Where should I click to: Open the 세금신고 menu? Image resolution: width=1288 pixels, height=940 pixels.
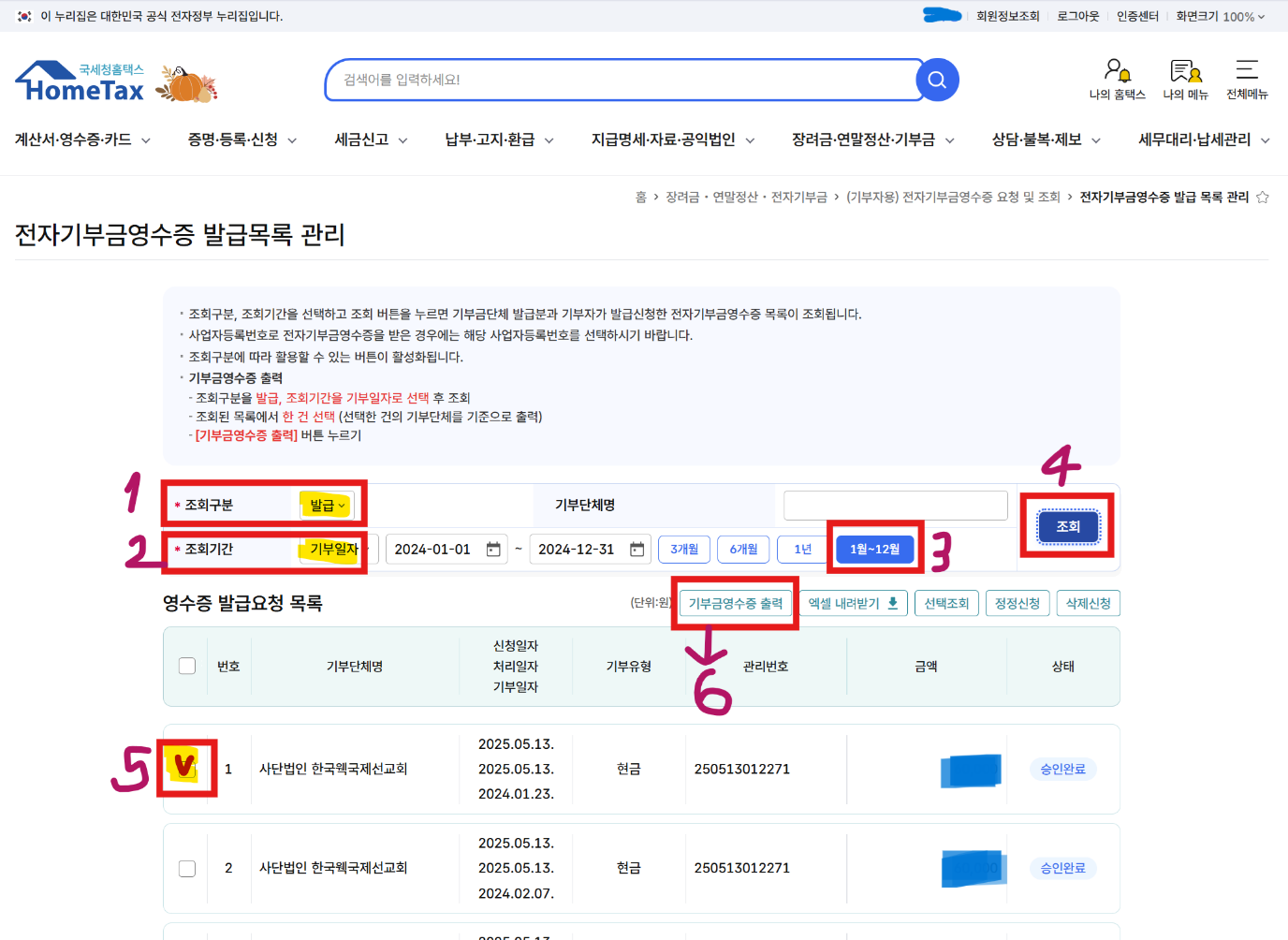pyautogui.click(x=362, y=140)
